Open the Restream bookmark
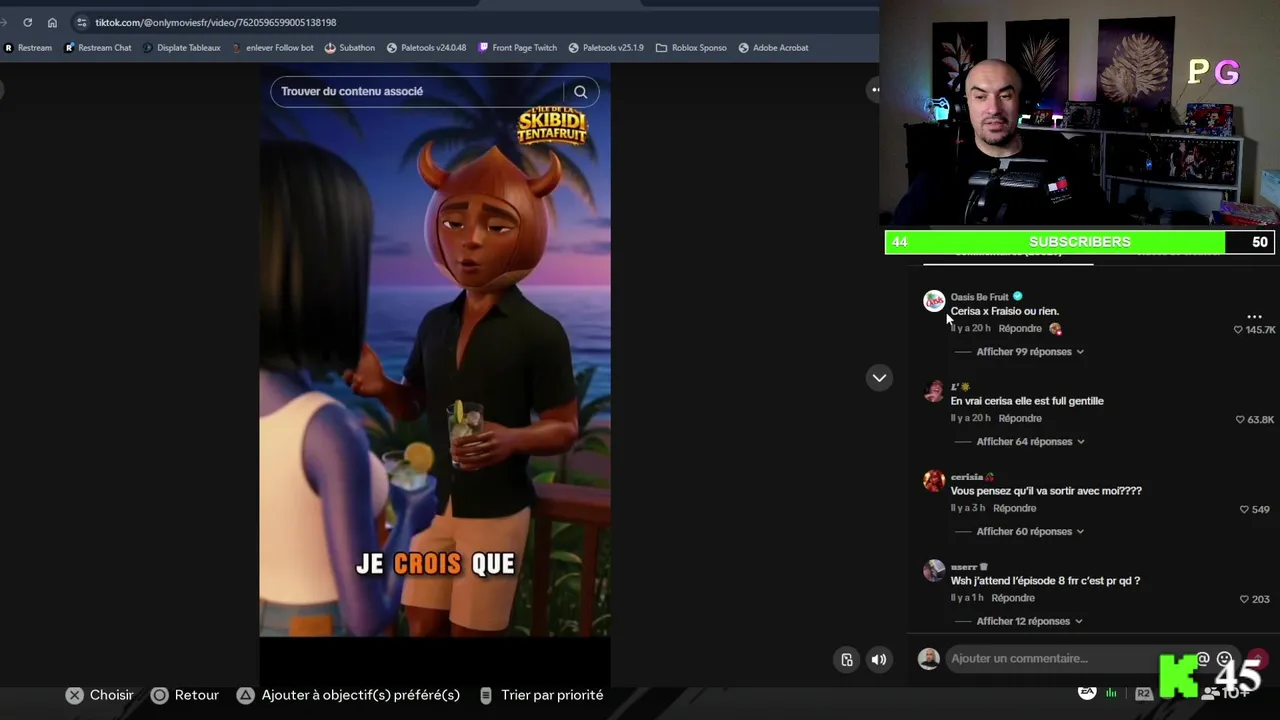The image size is (1280, 720). point(28,47)
